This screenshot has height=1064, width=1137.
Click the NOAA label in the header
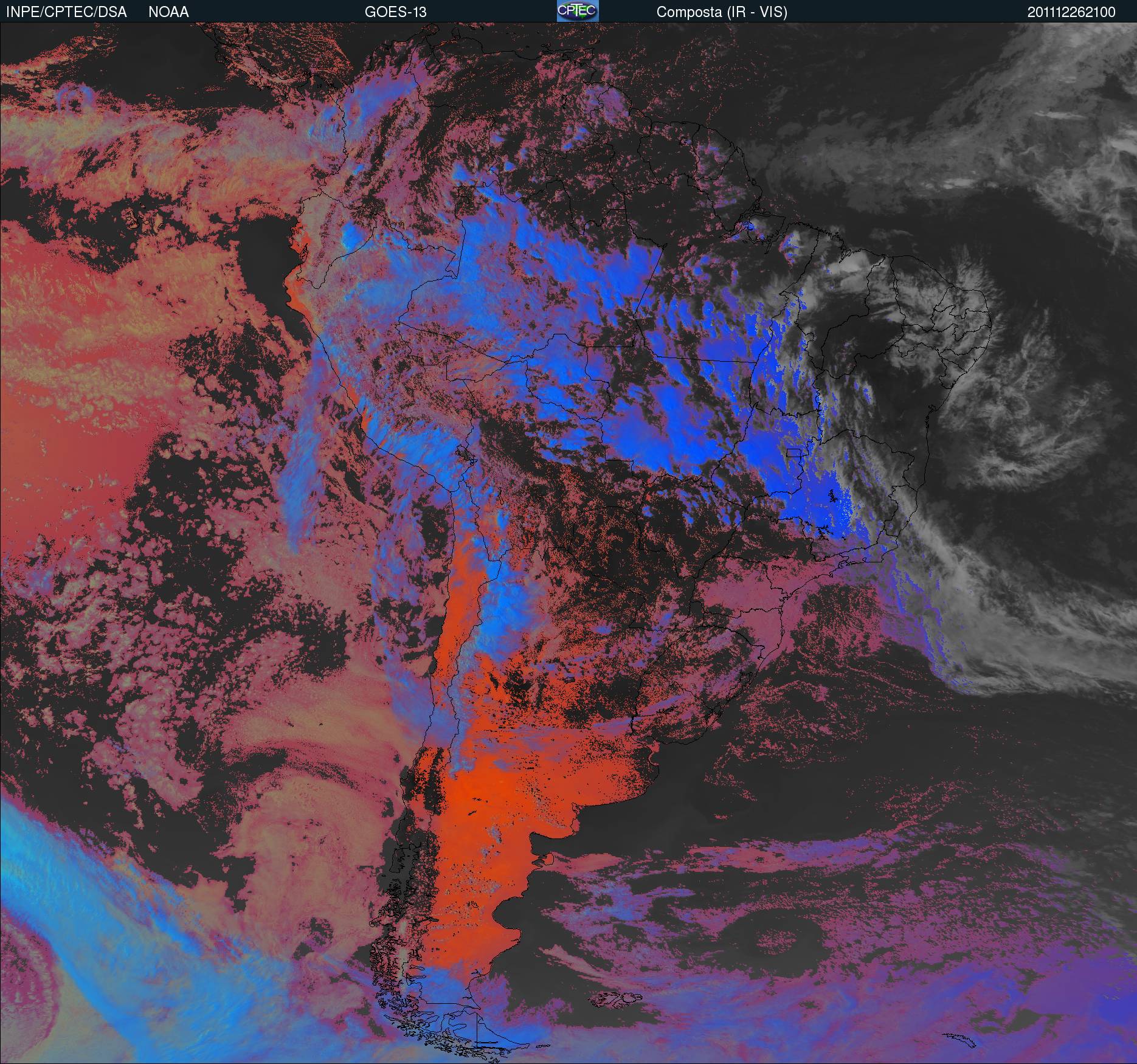[168, 12]
